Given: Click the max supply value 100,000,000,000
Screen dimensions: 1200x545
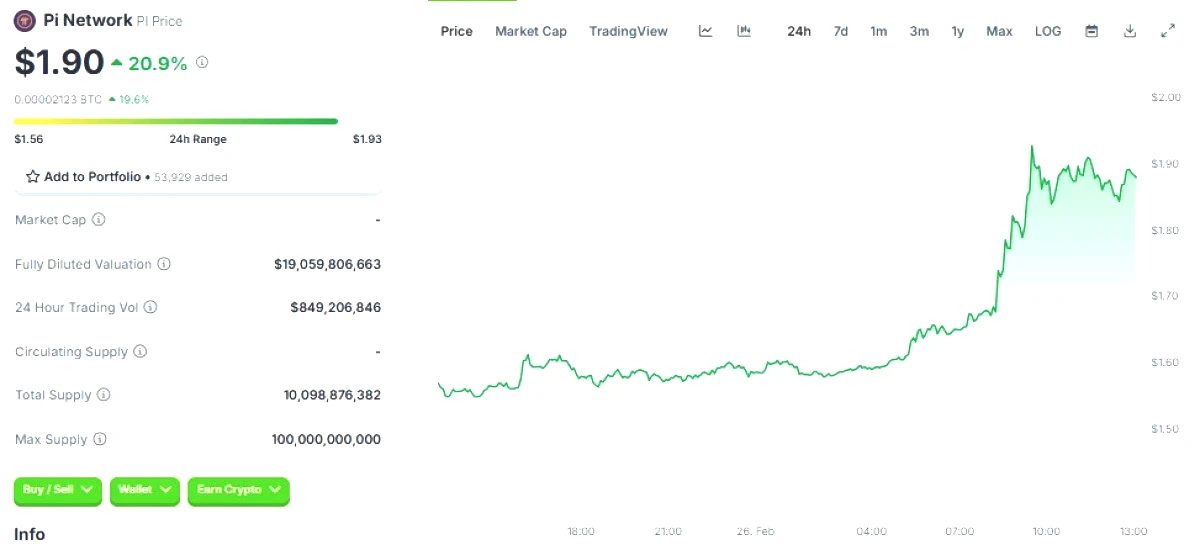Looking at the screenshot, I should (x=326, y=439).
